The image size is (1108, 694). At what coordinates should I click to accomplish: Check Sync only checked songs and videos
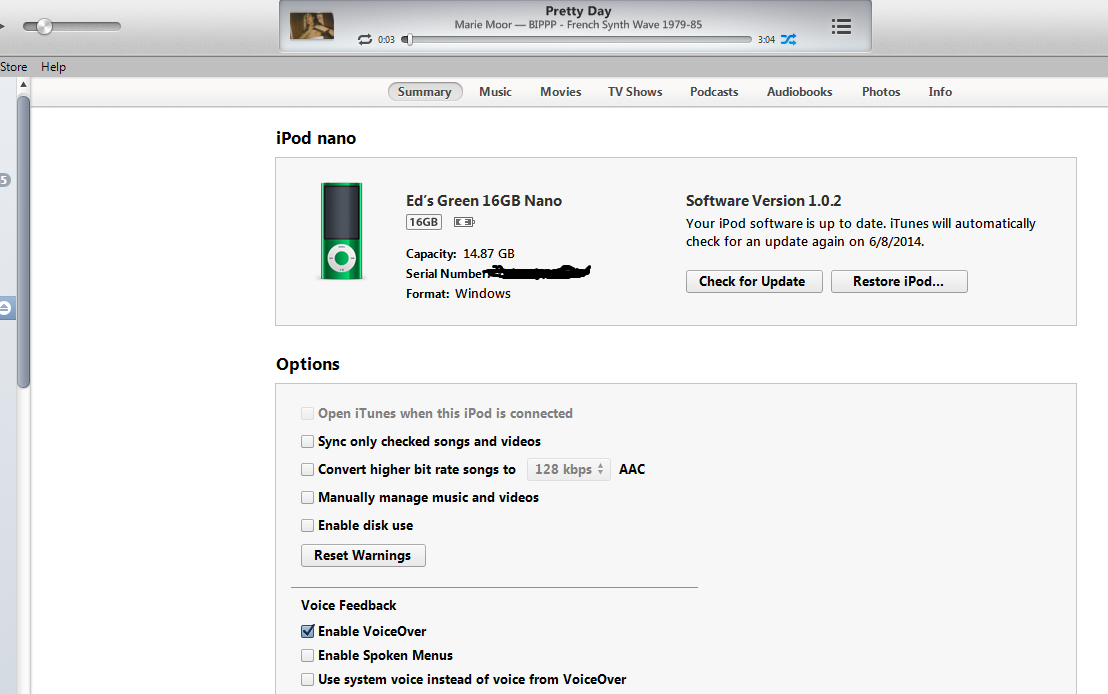(x=307, y=442)
